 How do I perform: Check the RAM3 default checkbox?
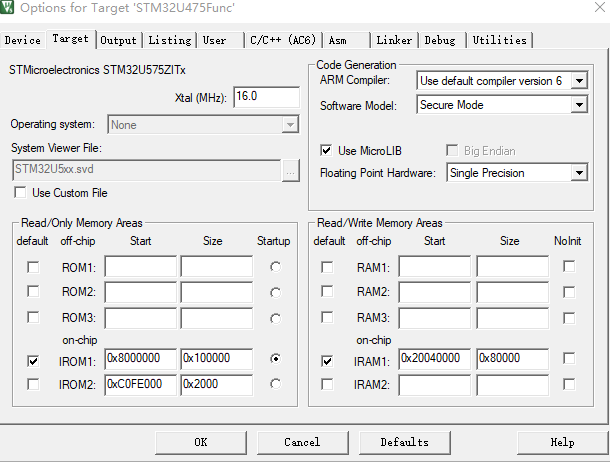[327, 317]
